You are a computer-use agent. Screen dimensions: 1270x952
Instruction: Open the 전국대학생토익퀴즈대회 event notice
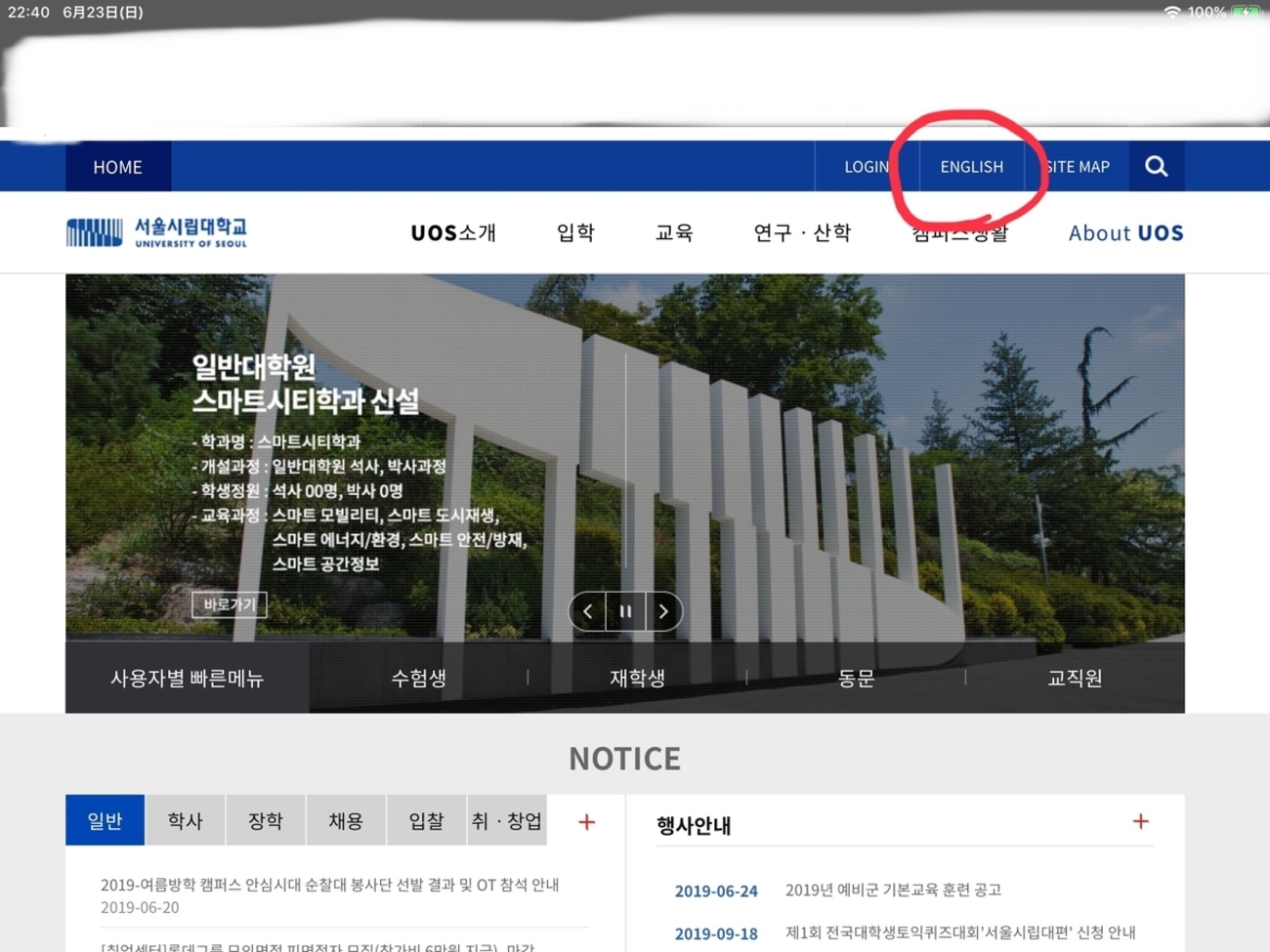[x=960, y=932]
